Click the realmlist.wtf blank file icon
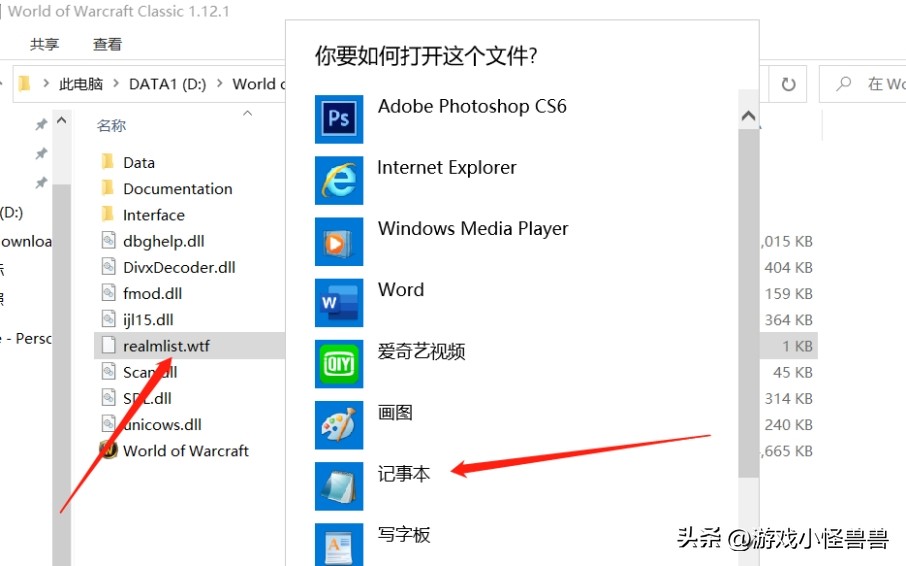This screenshot has height=566, width=906. tap(108, 345)
